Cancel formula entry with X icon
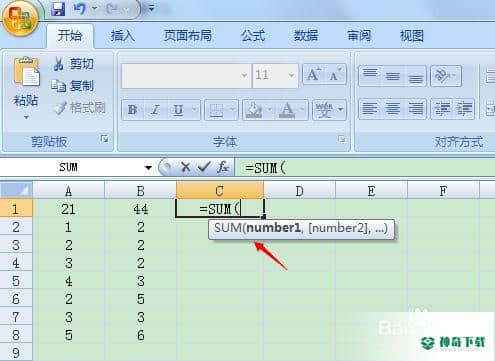 (x=186, y=167)
